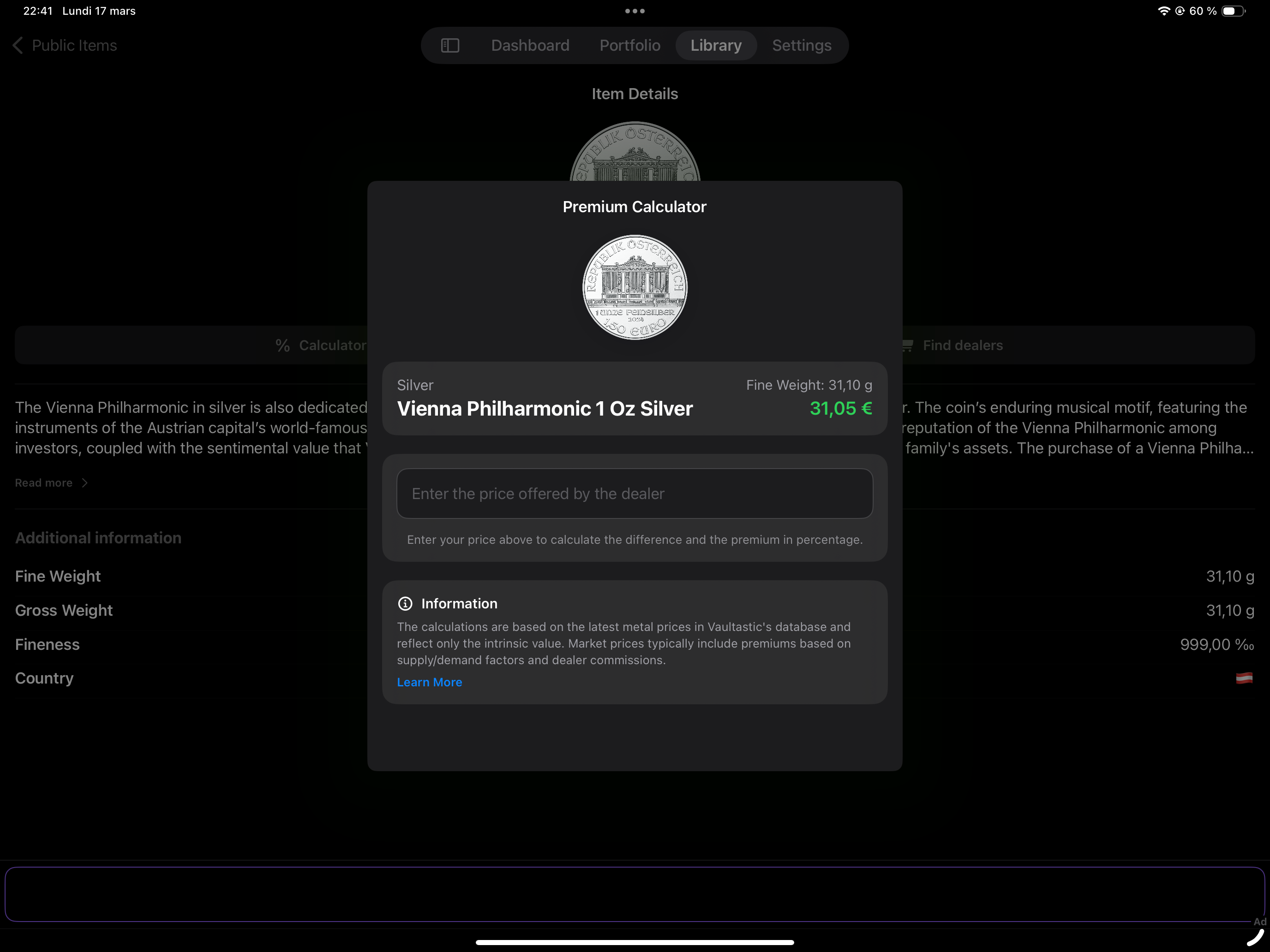Screen dimensions: 1270x952
Task: Click the cart icon beside Find dealers
Action: 908,345
